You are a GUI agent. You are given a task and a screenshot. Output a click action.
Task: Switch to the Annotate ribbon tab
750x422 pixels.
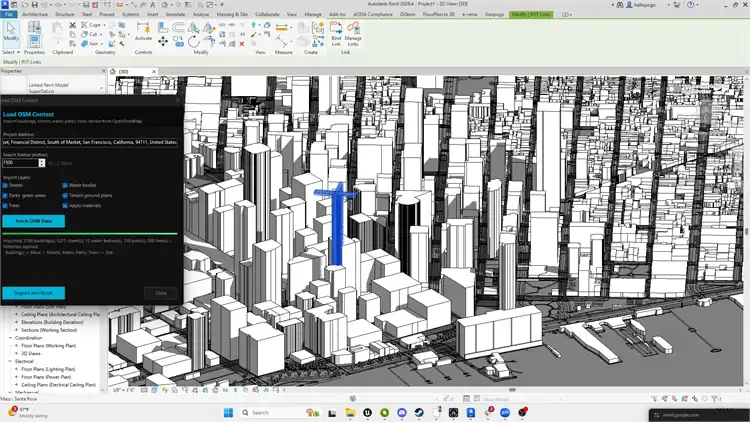(x=175, y=14)
